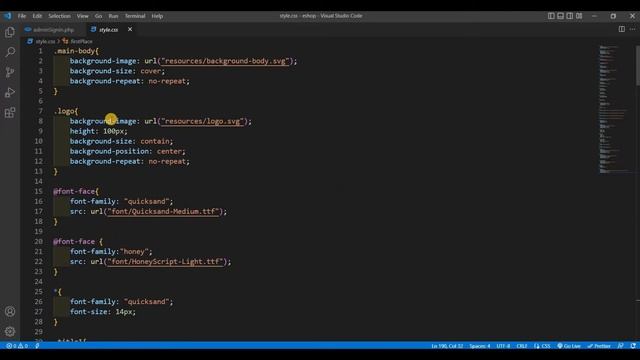
Task: Click the ports icon beside warnings count
Action: (37, 346)
